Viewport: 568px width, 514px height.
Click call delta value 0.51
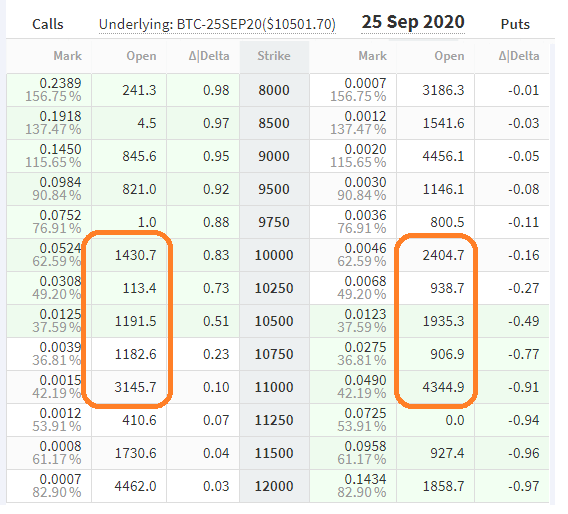[x=216, y=321]
